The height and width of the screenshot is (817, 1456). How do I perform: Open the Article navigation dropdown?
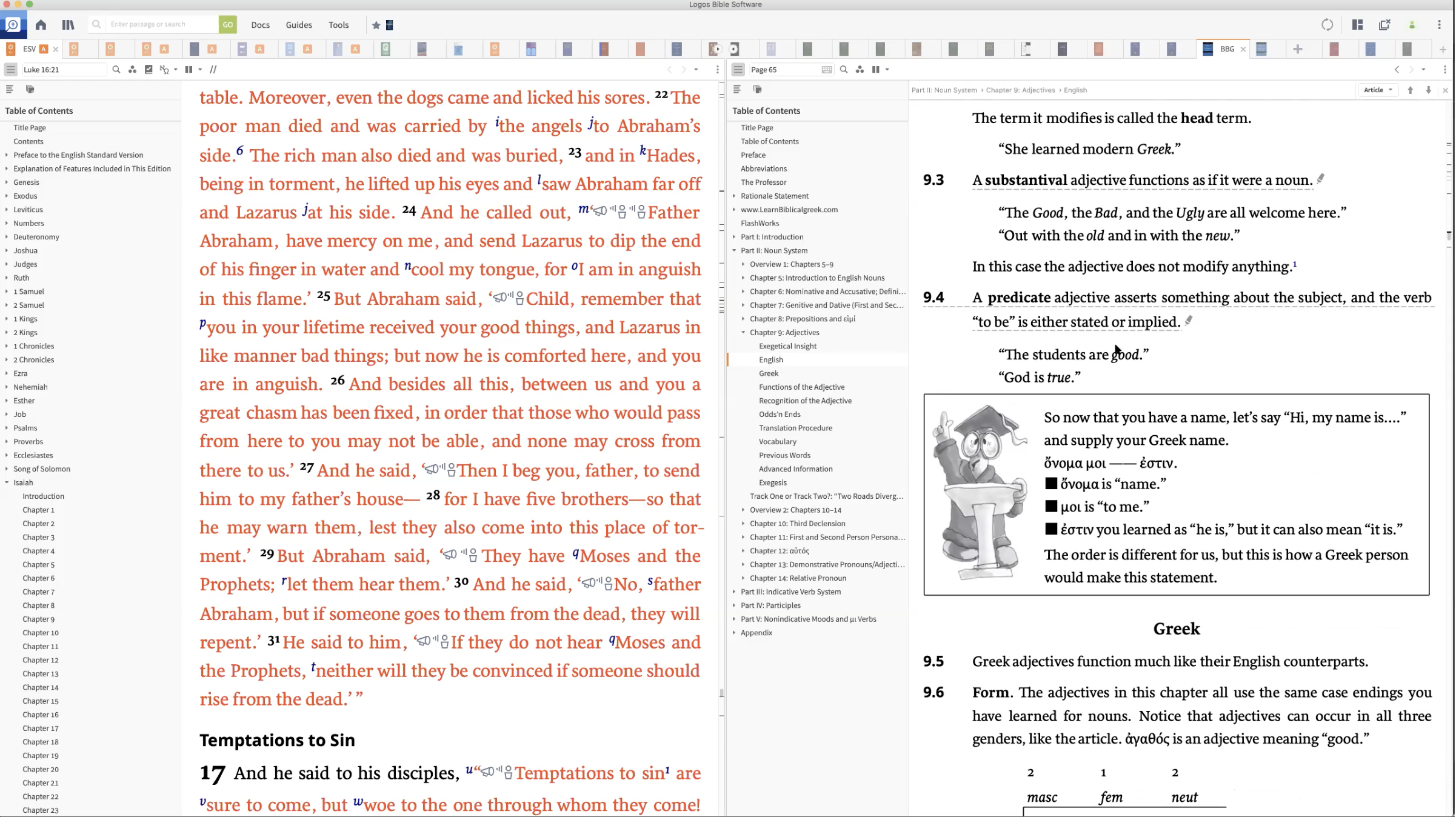1377,90
